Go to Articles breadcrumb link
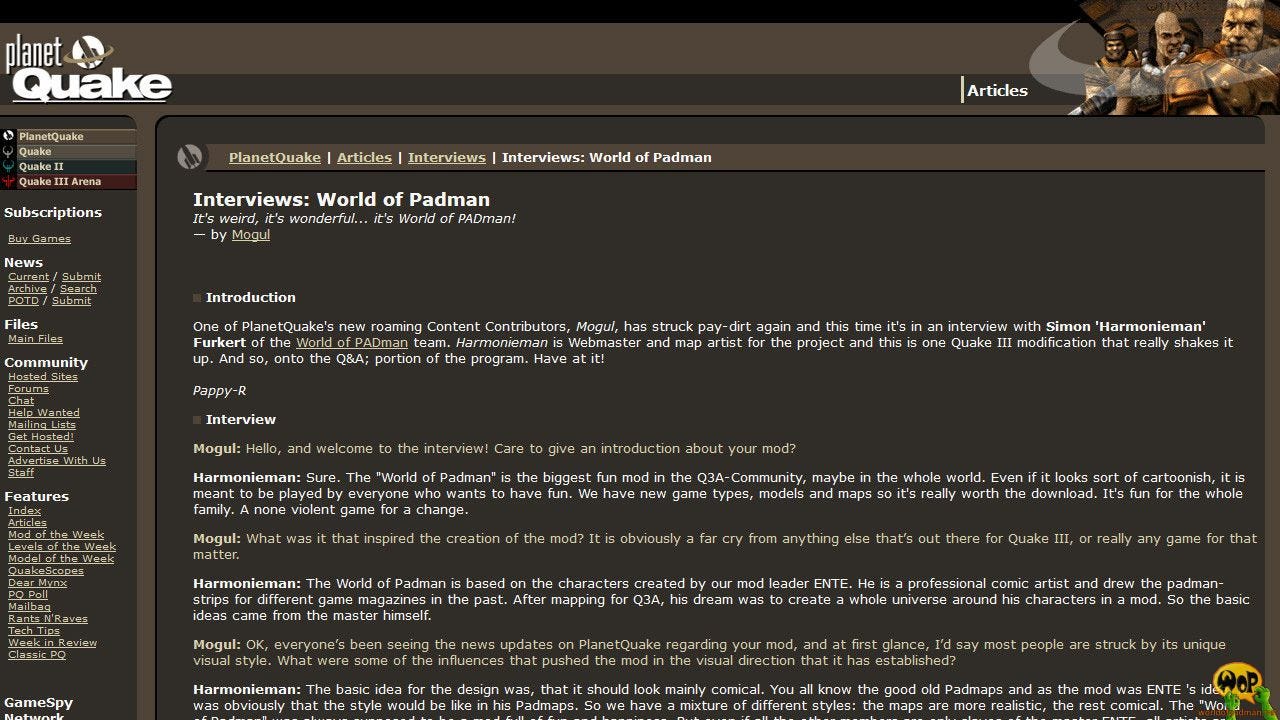The image size is (1280, 720). (x=364, y=157)
